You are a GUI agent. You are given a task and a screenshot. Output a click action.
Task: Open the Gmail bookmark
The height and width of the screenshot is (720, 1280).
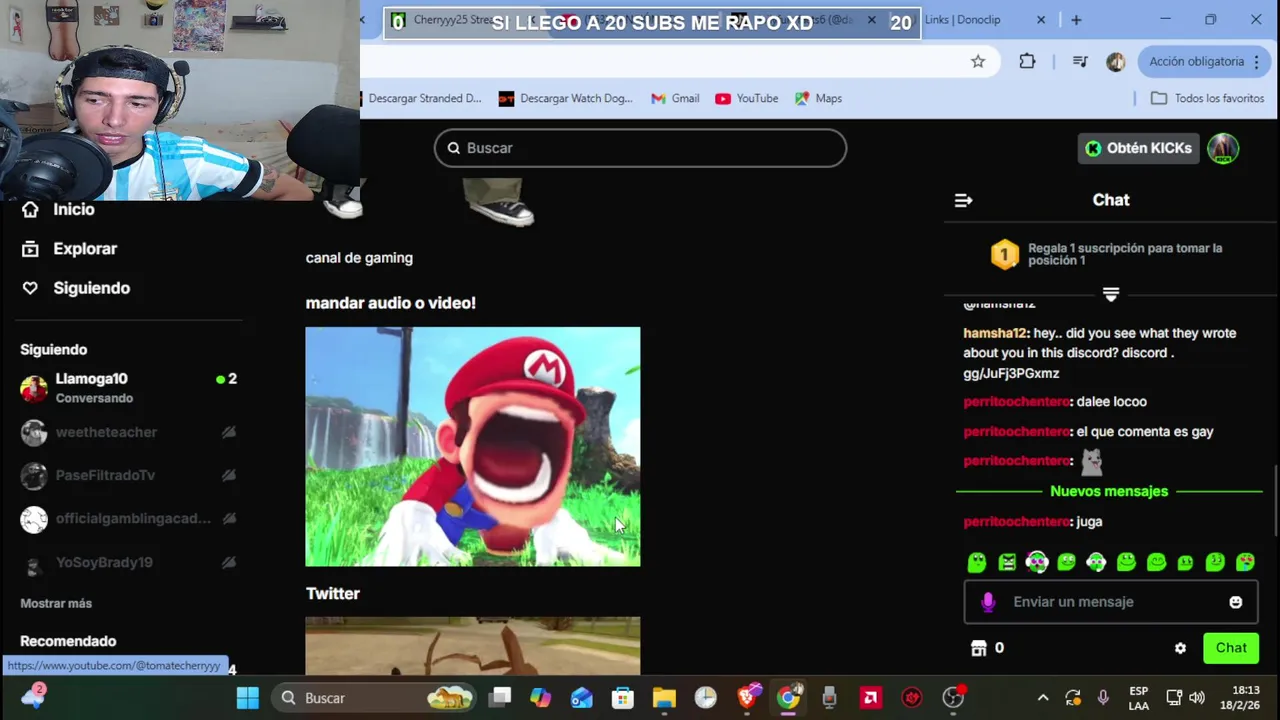pos(675,98)
